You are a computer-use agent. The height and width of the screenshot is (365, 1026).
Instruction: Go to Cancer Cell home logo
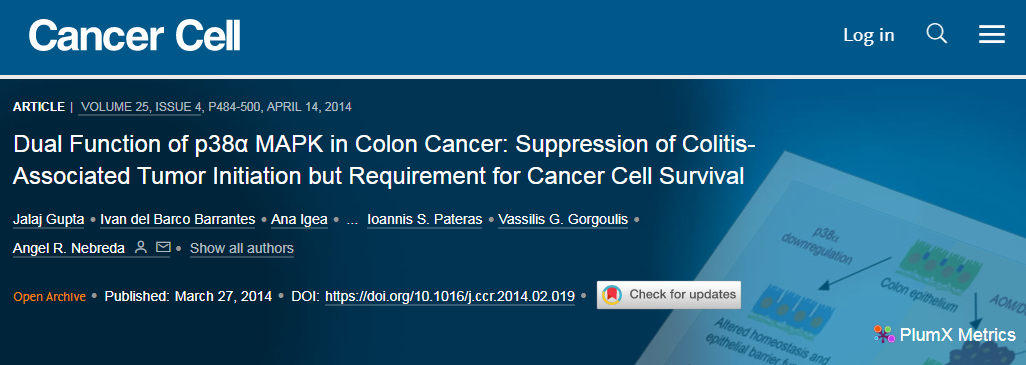coord(134,35)
